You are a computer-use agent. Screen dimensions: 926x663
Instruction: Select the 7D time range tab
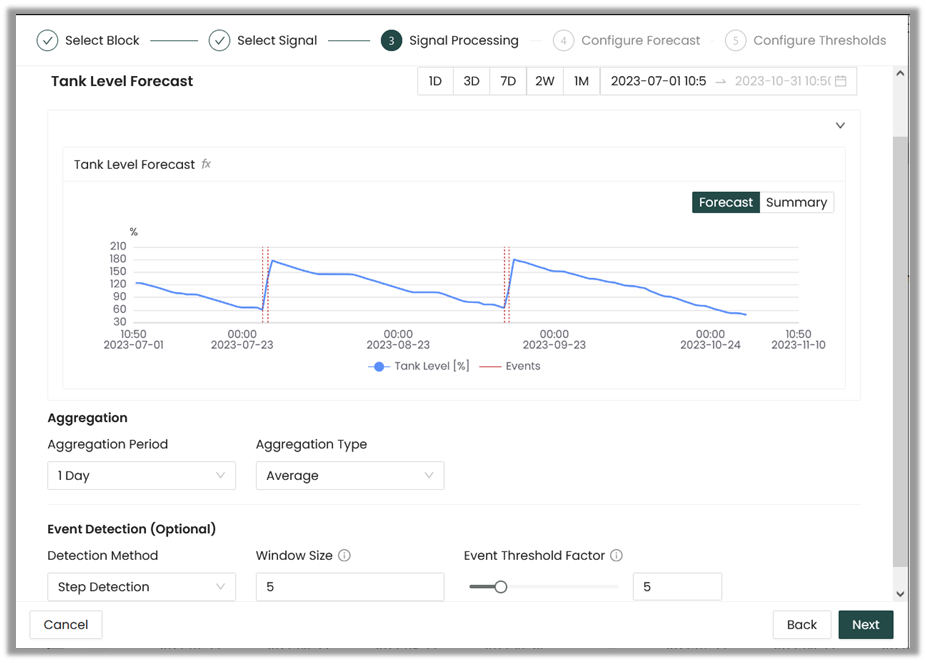(x=508, y=81)
